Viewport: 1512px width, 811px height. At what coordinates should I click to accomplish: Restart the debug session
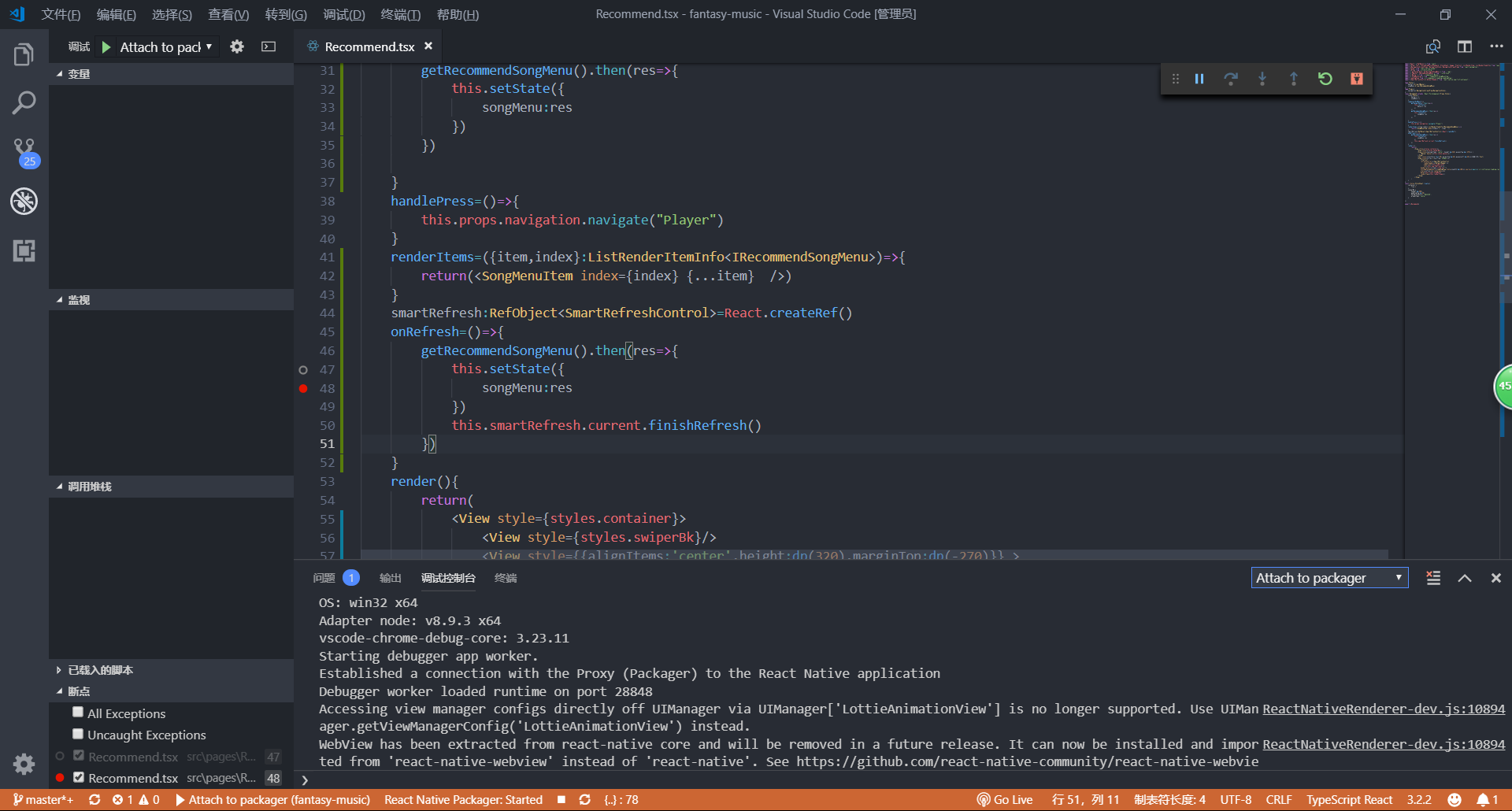(1326, 78)
